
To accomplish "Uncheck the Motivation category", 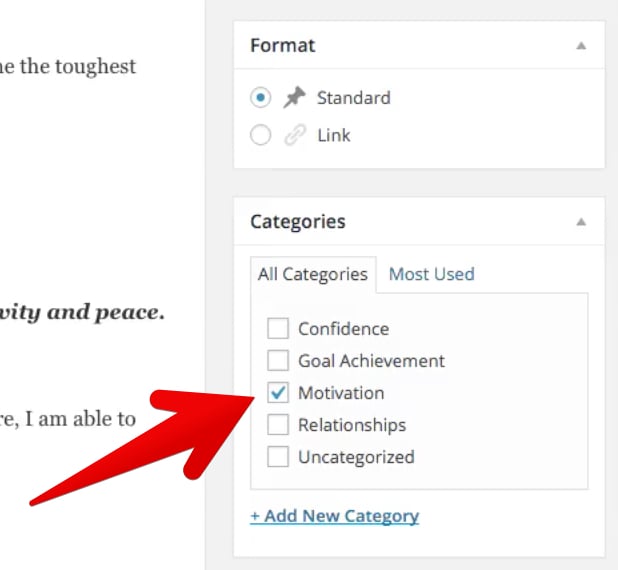I will pyautogui.click(x=277, y=393).
